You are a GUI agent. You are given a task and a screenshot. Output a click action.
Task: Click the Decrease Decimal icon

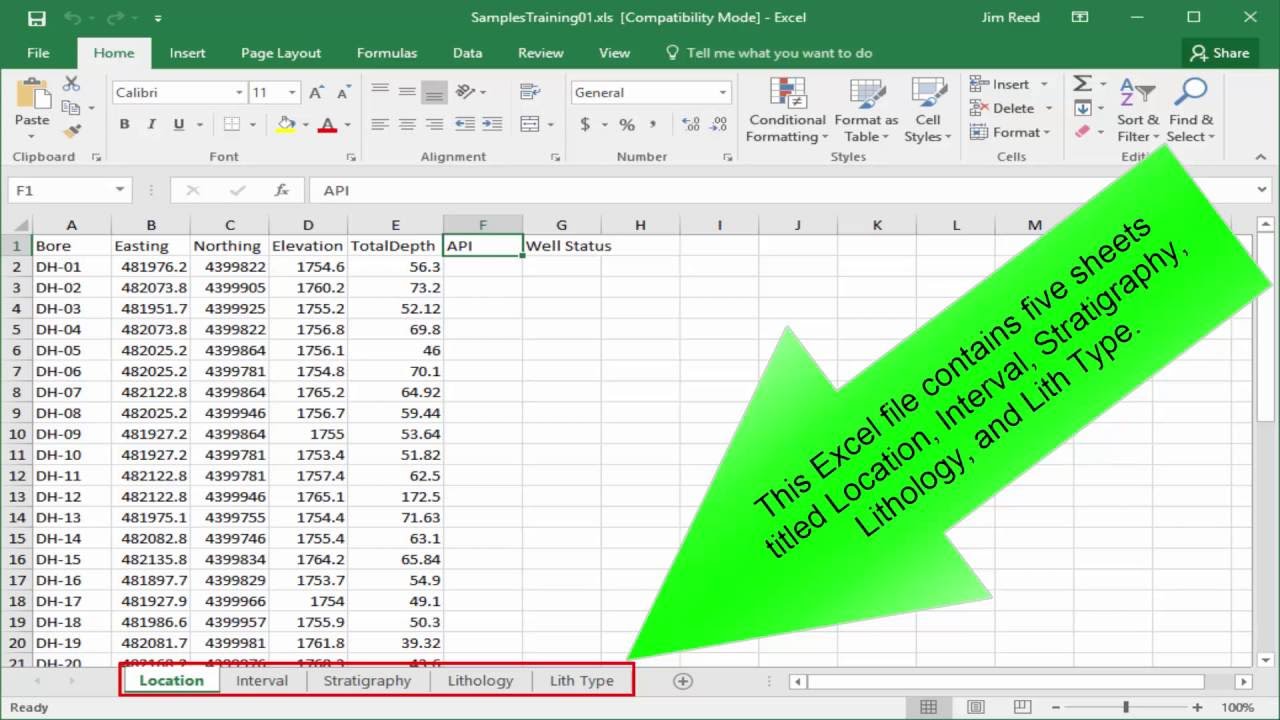[718, 124]
